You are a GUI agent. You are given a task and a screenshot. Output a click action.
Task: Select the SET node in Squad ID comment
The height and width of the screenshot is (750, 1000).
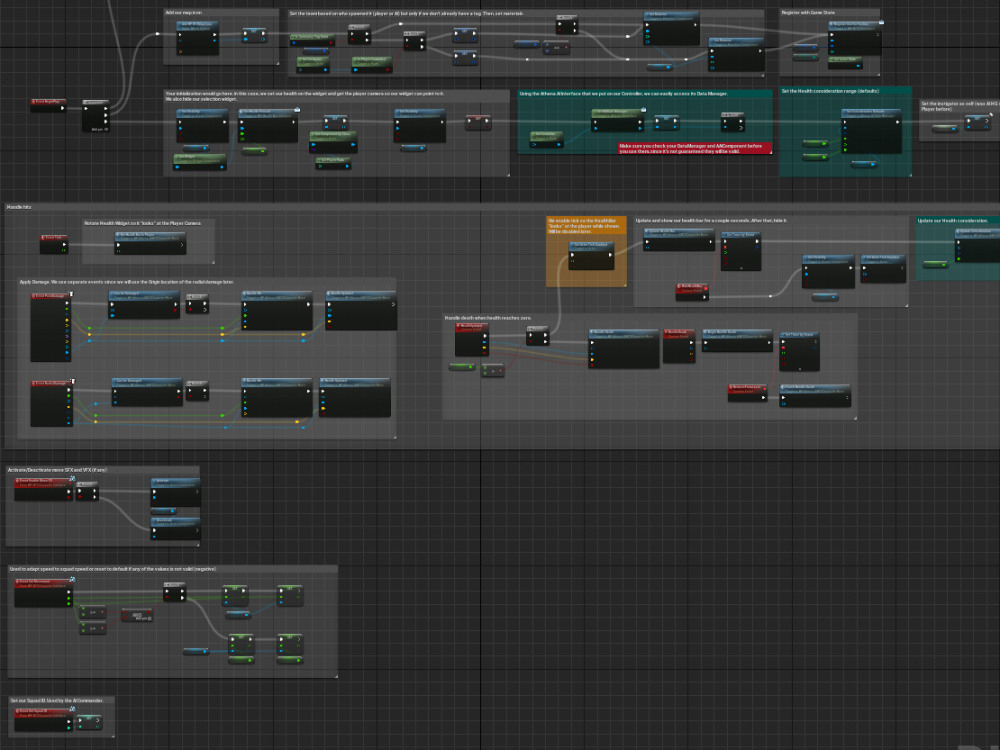89,722
